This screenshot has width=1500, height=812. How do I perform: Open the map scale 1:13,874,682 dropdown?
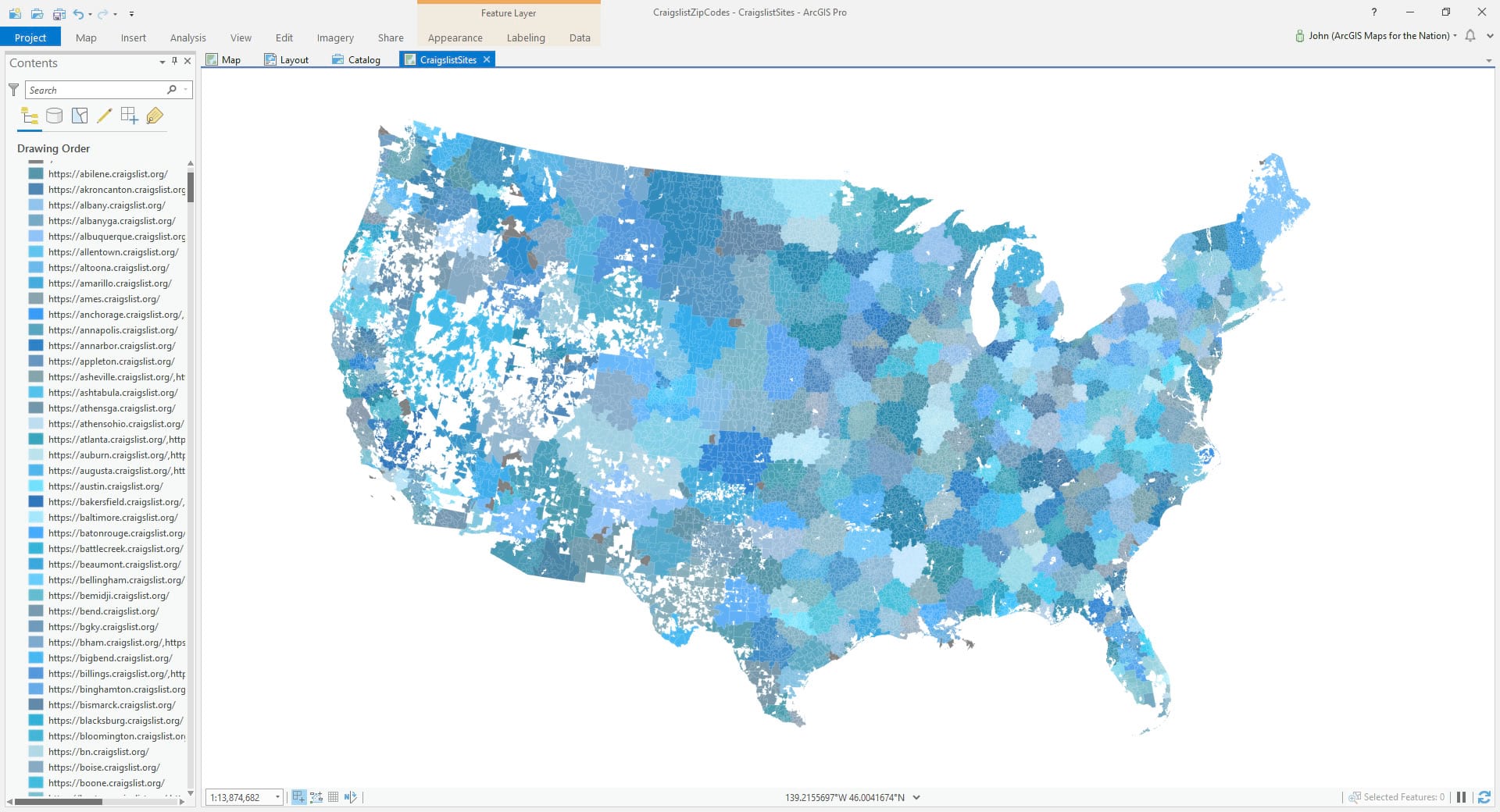pos(277,797)
